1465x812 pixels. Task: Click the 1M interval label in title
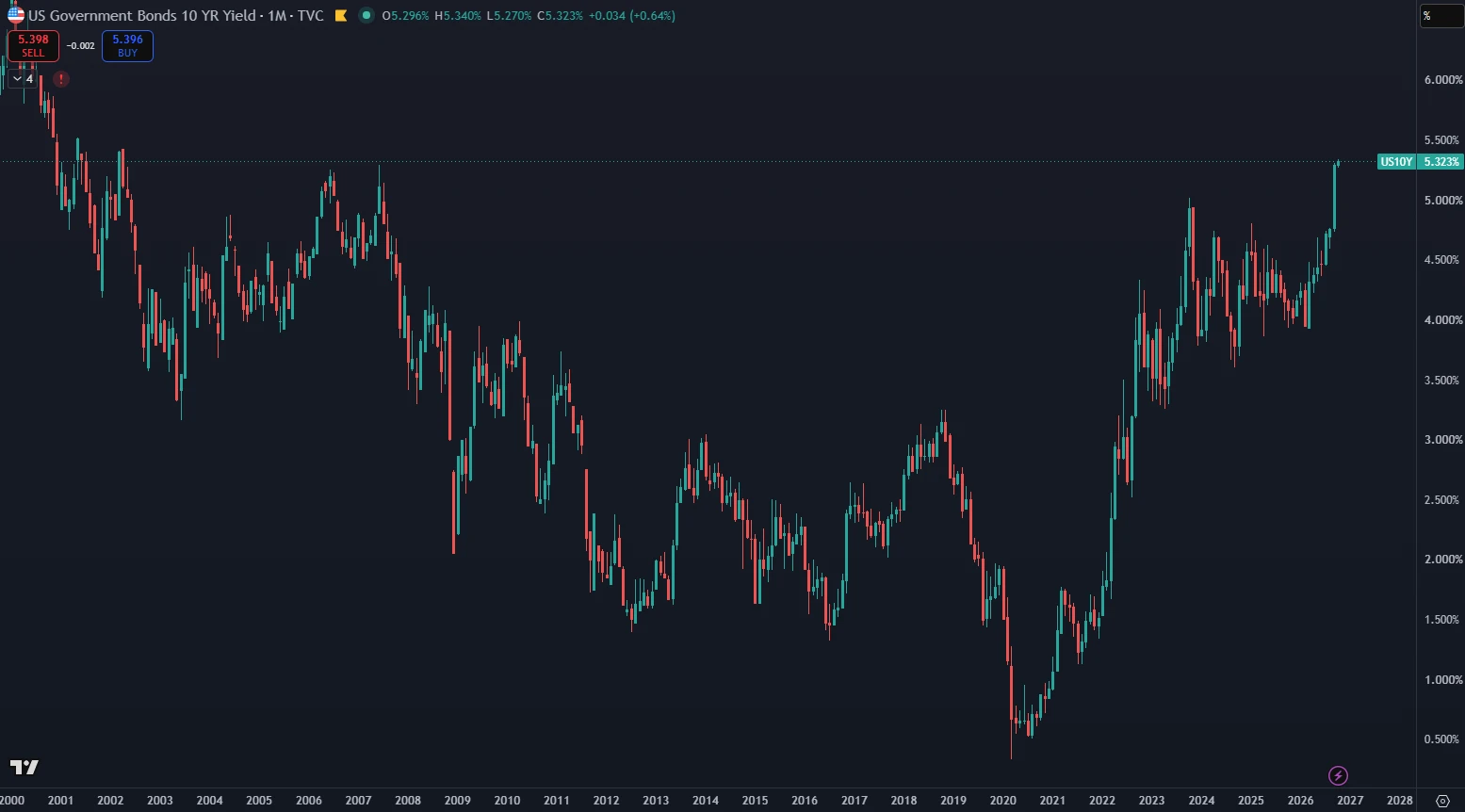tap(277, 16)
